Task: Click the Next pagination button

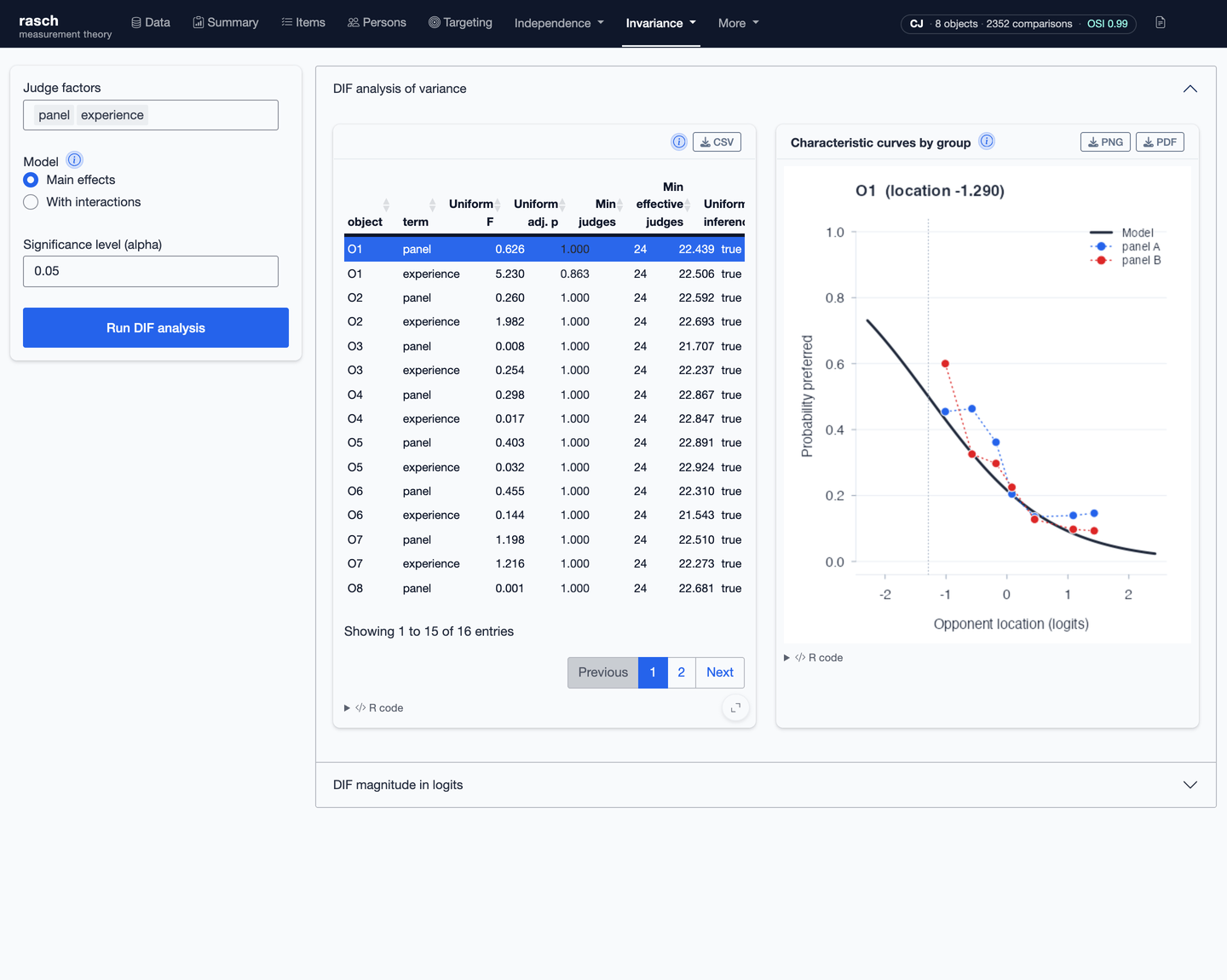Action: click(x=720, y=672)
